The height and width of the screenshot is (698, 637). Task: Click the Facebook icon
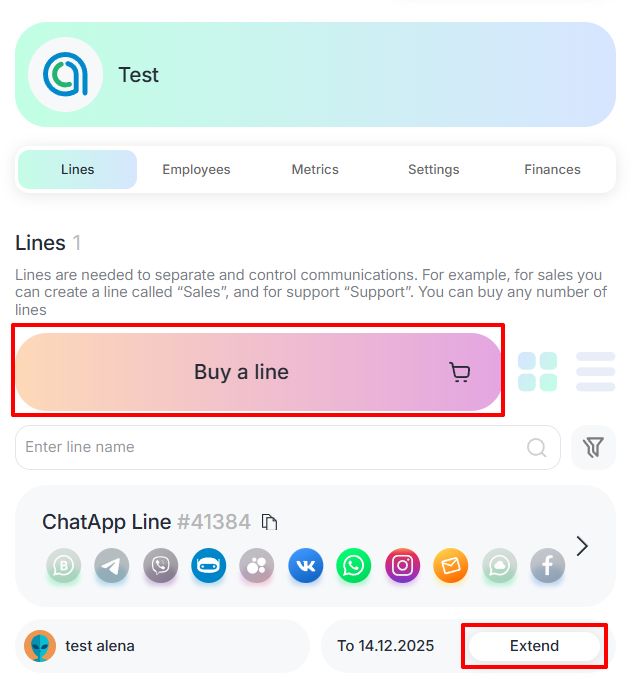coord(547,567)
